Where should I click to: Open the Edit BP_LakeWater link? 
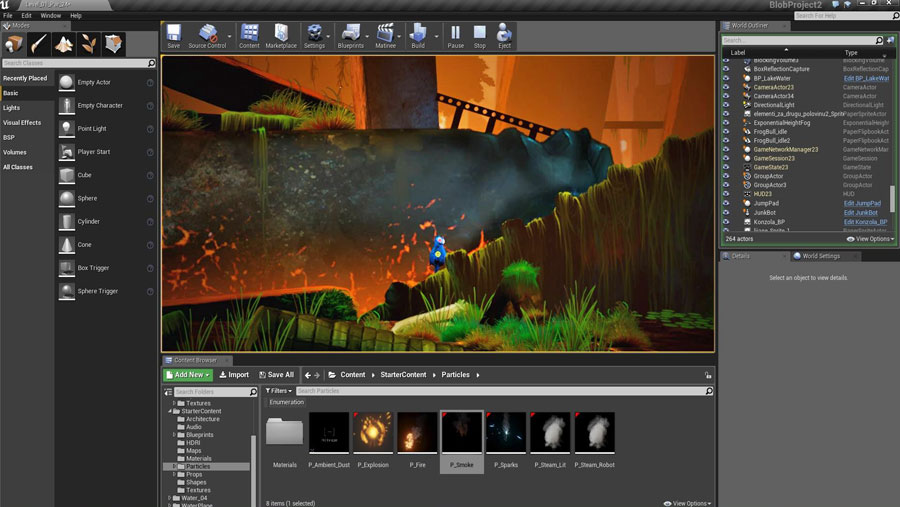(866, 78)
